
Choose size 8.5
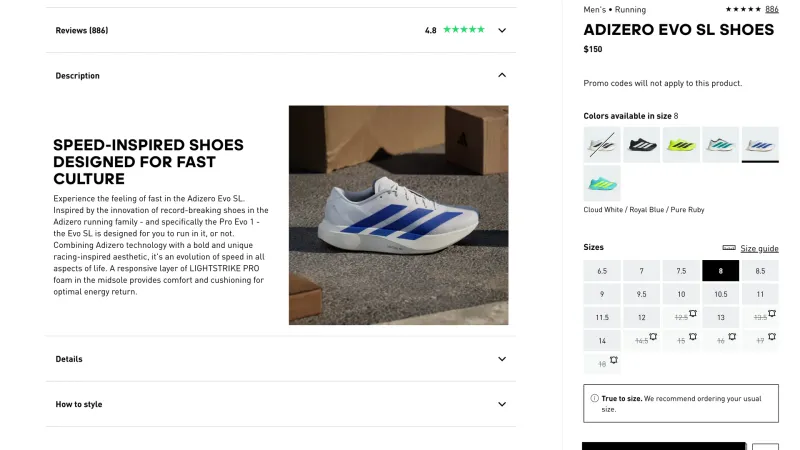point(760,271)
